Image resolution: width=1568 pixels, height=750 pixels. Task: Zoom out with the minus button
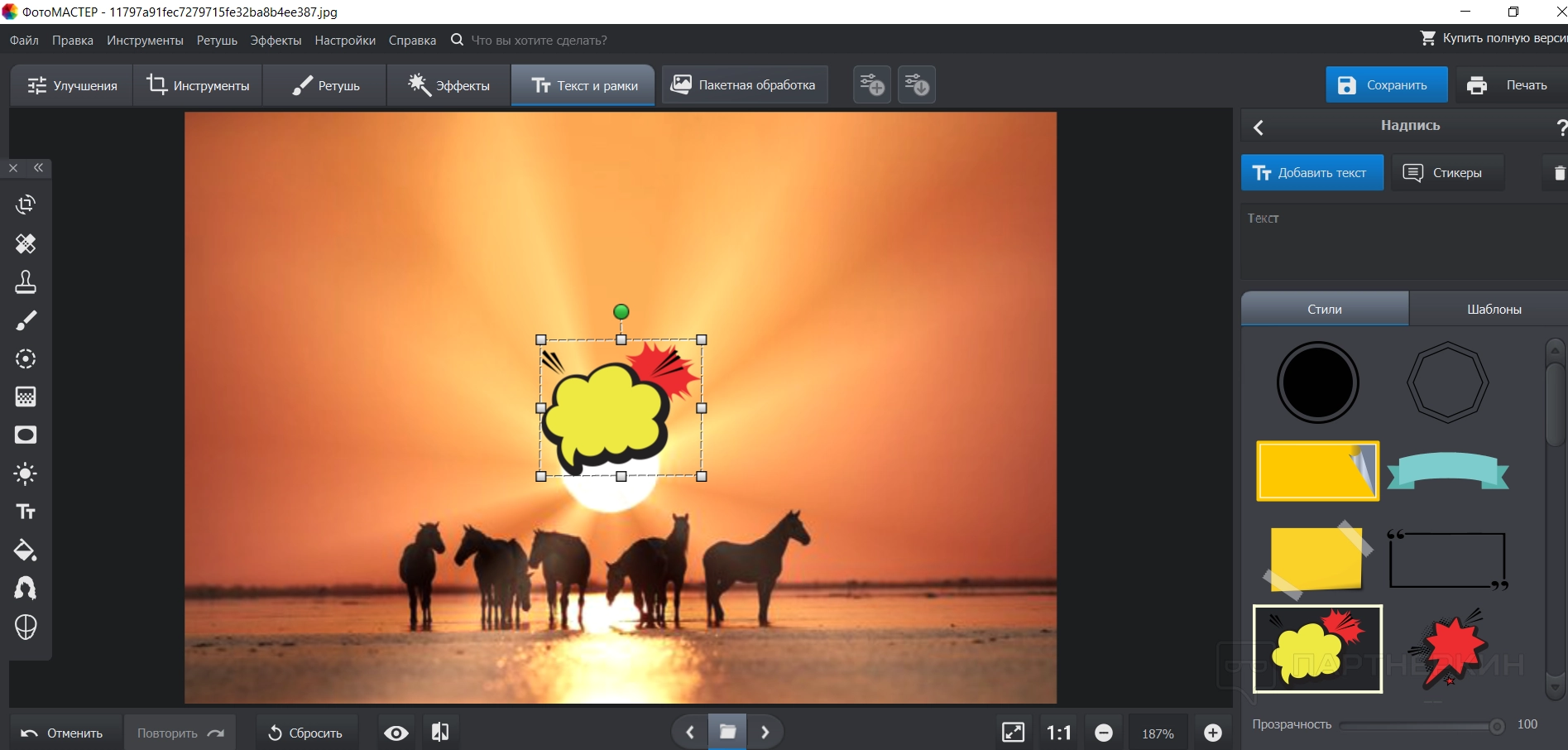tap(1104, 733)
